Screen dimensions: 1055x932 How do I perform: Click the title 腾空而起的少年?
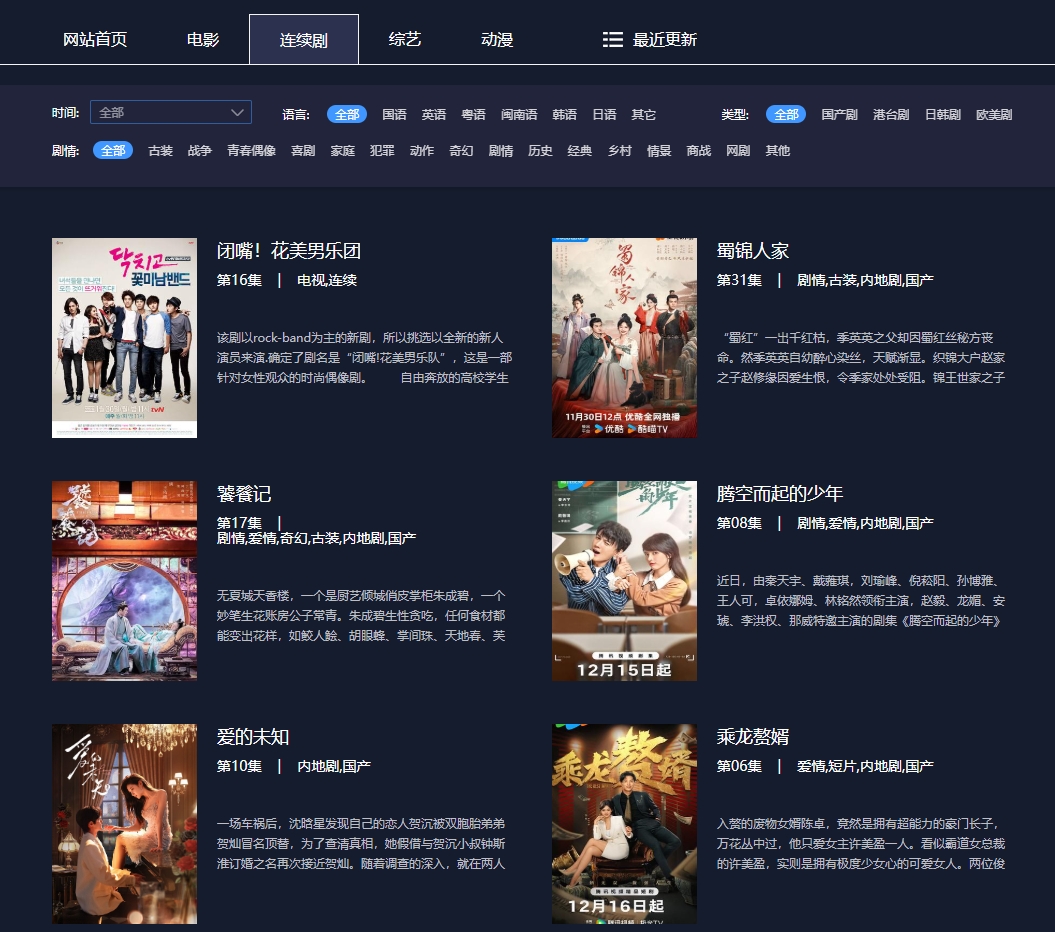(x=780, y=494)
